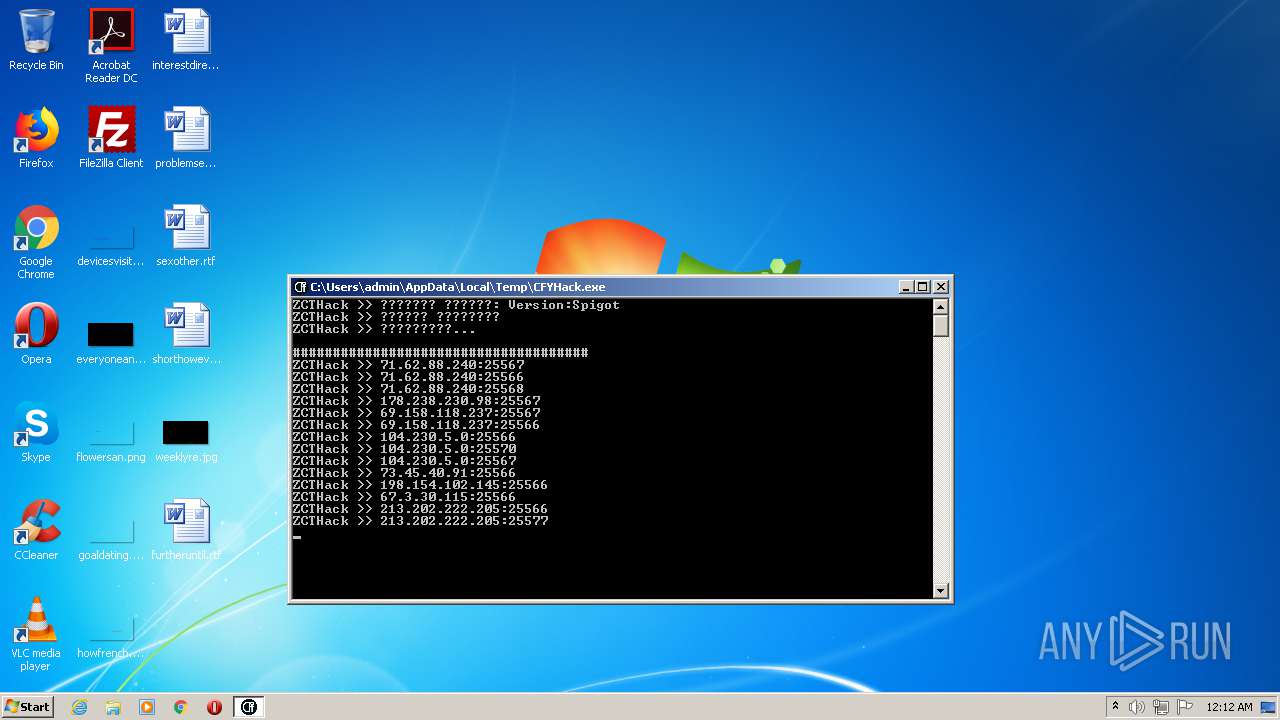Select the problemse Word document icon
The image size is (1280, 720).
[x=186, y=138]
